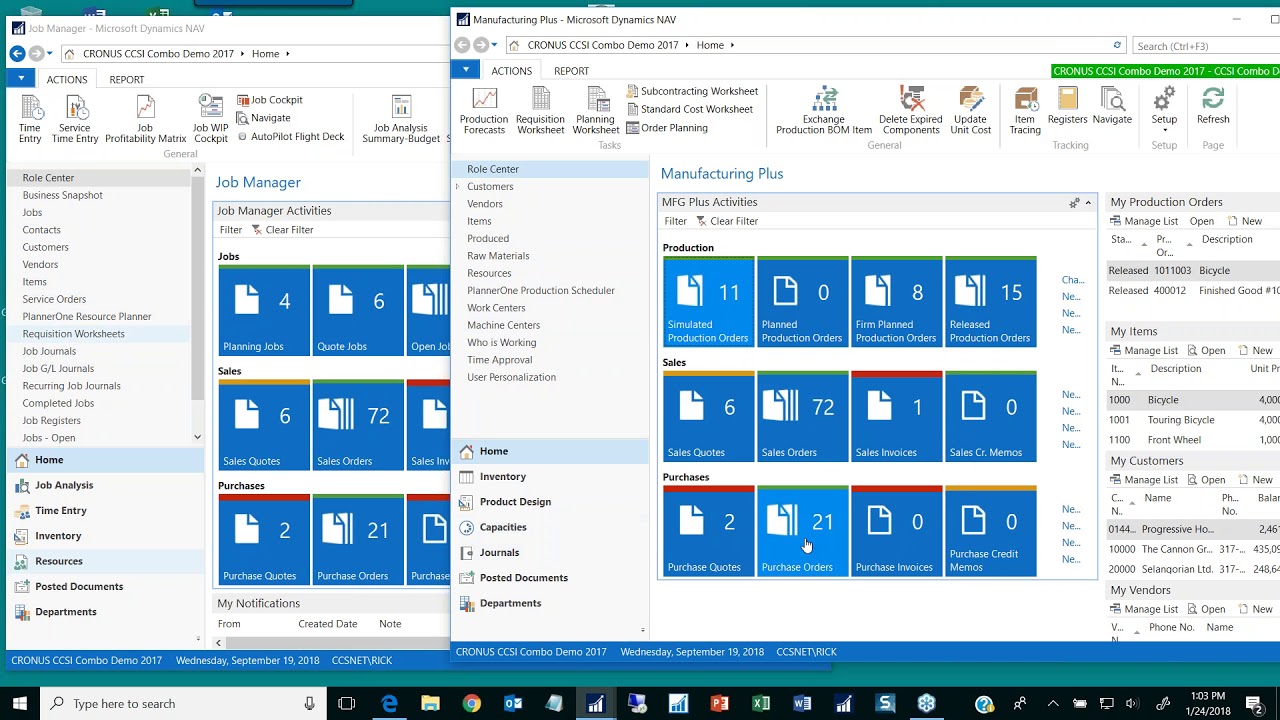1280x720 pixels.
Task: Open the Firm Planned Production Orders tile
Action: pos(897,302)
